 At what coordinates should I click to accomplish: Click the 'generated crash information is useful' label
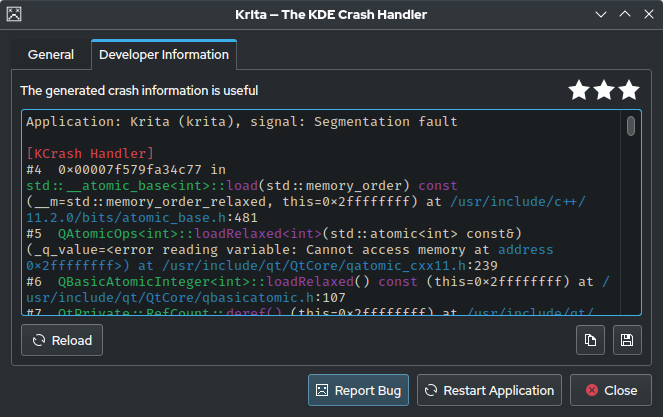pyautogui.click(x=139, y=91)
